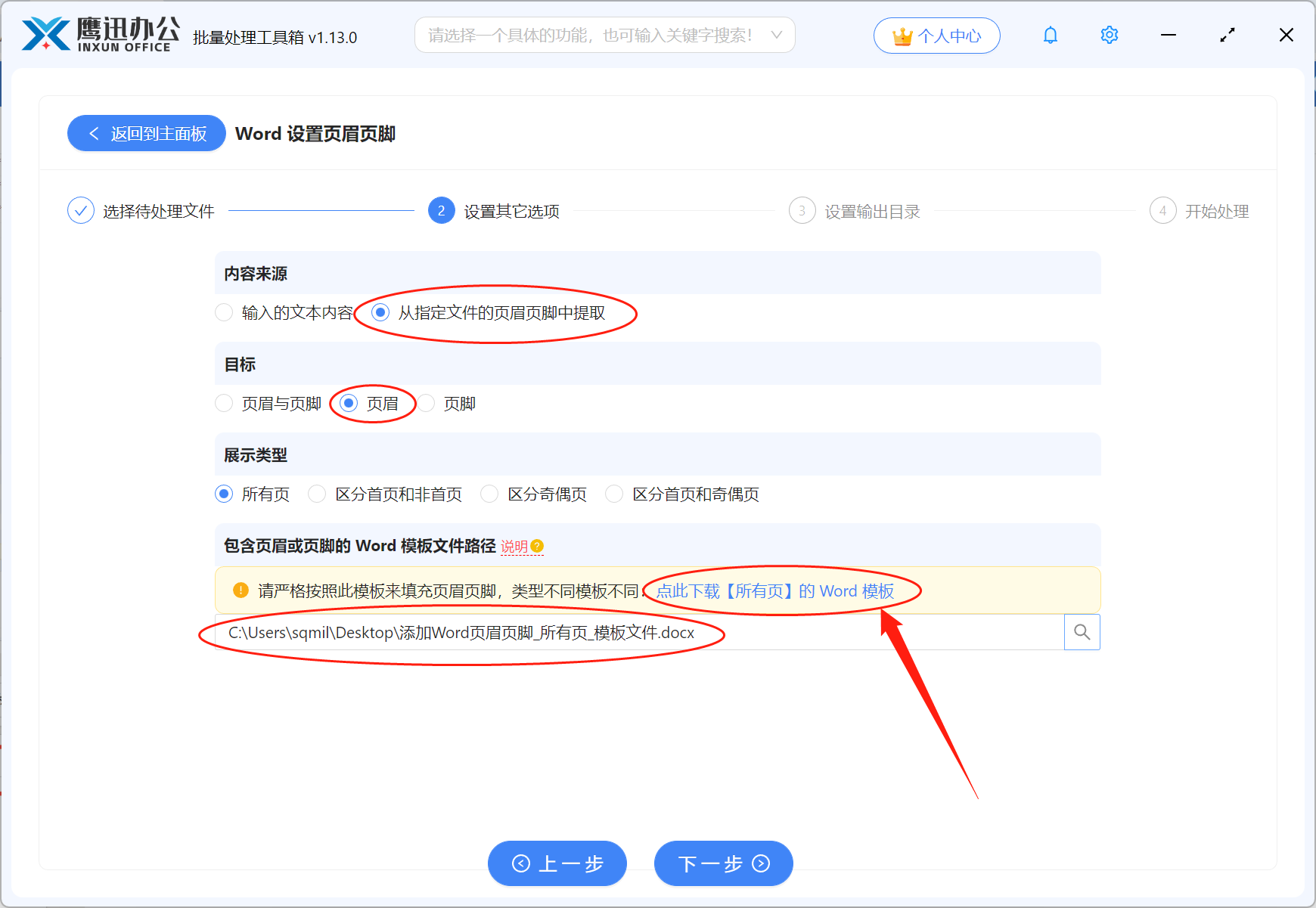Open the notifications bell icon
Image resolution: width=1316 pixels, height=908 pixels.
point(1050,35)
